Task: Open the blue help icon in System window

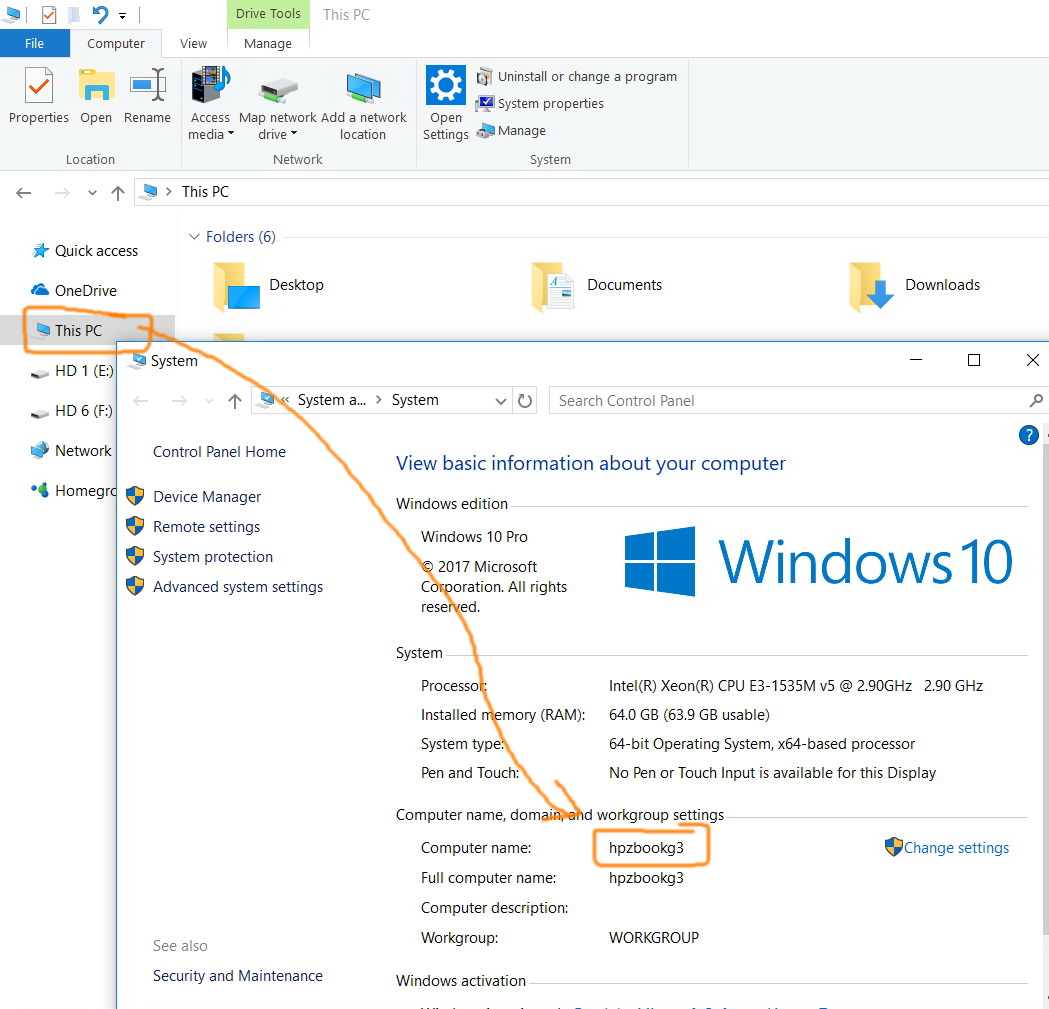Action: (x=1028, y=435)
